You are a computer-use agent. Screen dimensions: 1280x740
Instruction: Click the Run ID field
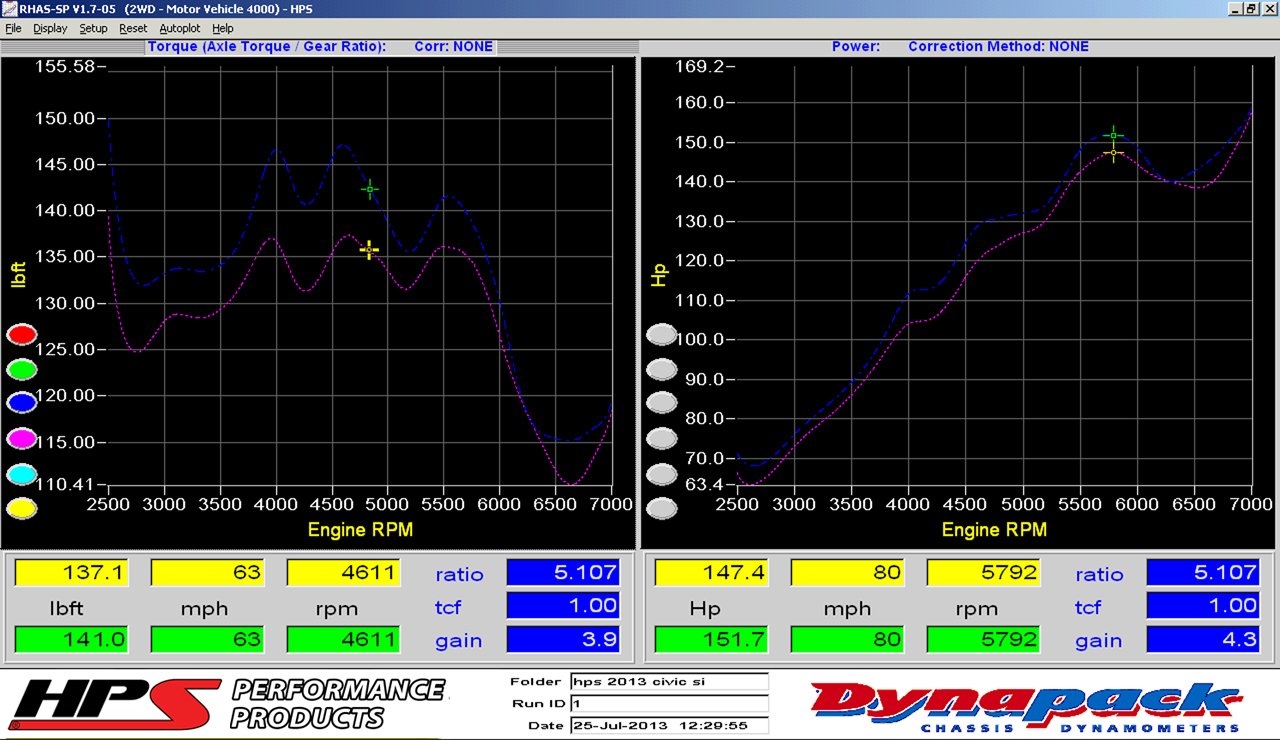pyautogui.click(x=669, y=704)
